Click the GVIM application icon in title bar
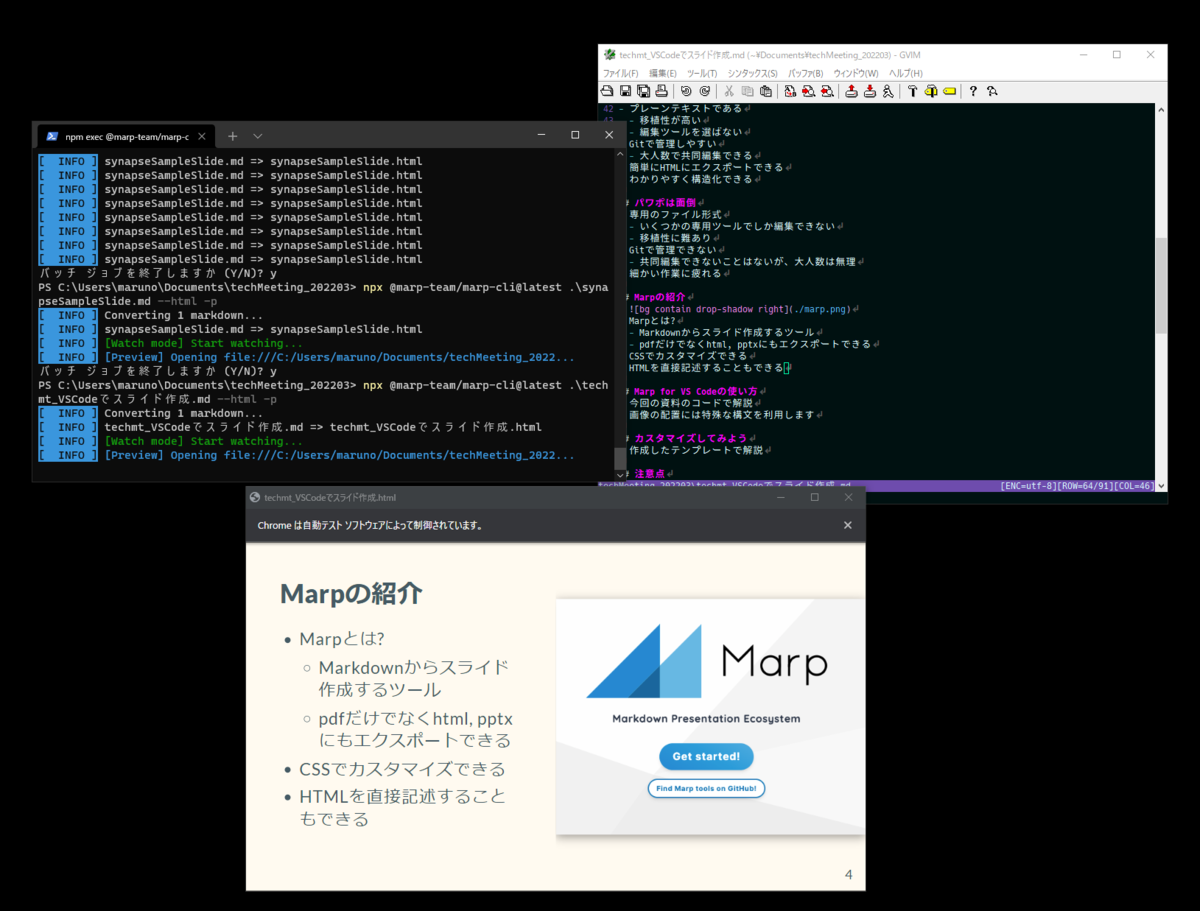This screenshot has height=911, width=1200. click(x=610, y=54)
